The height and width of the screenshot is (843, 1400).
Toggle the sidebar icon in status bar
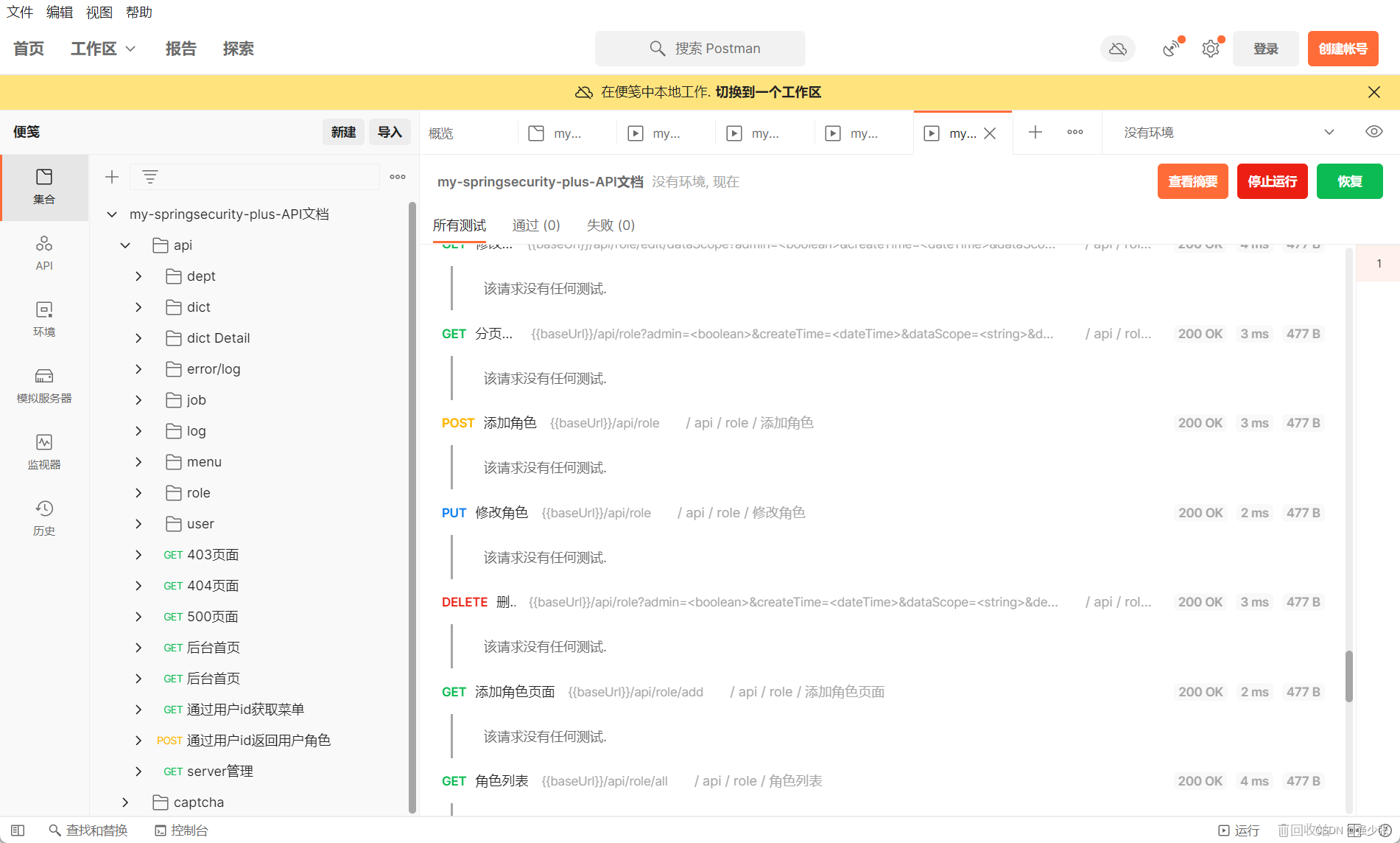[x=18, y=830]
